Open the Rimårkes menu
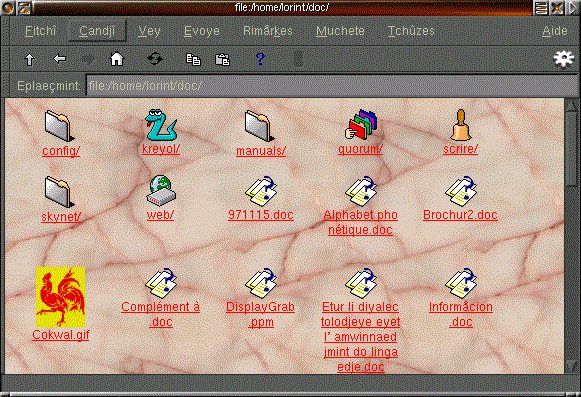 [x=268, y=31]
